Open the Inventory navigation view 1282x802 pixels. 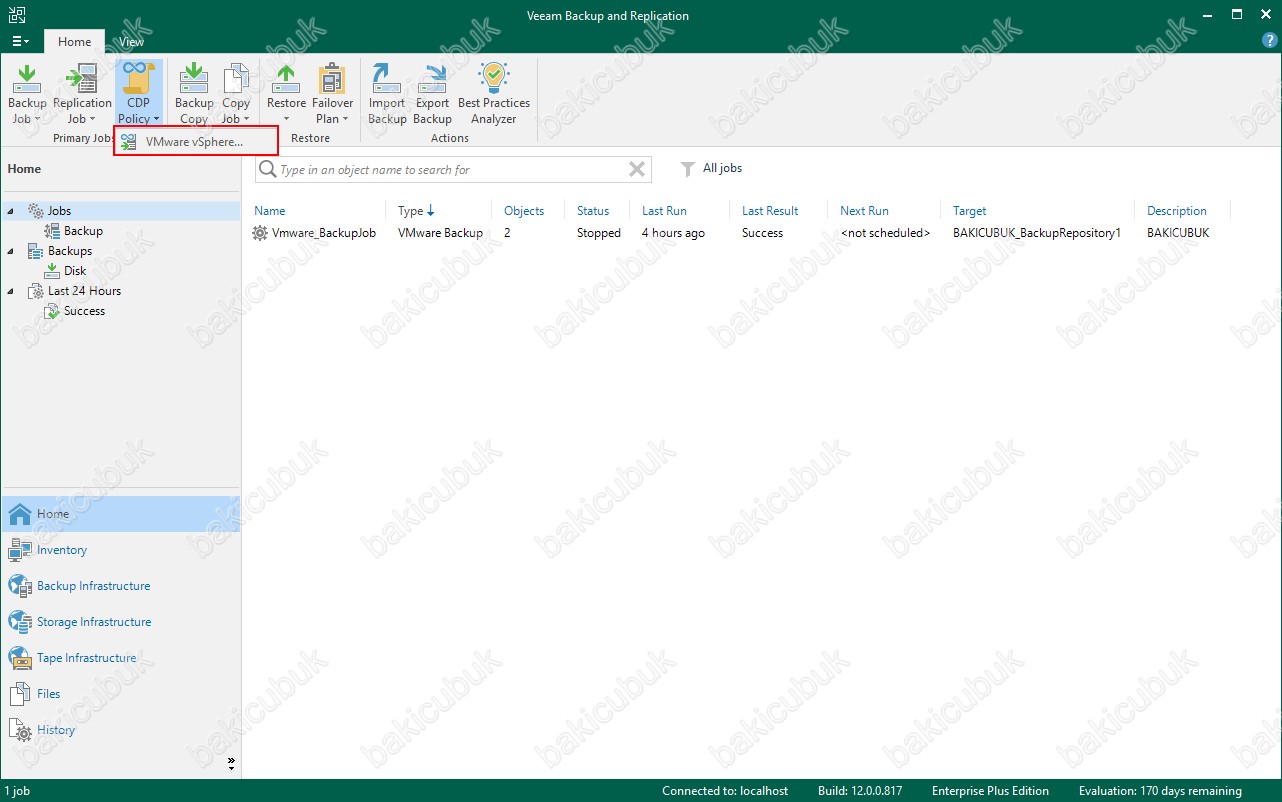tap(120, 550)
